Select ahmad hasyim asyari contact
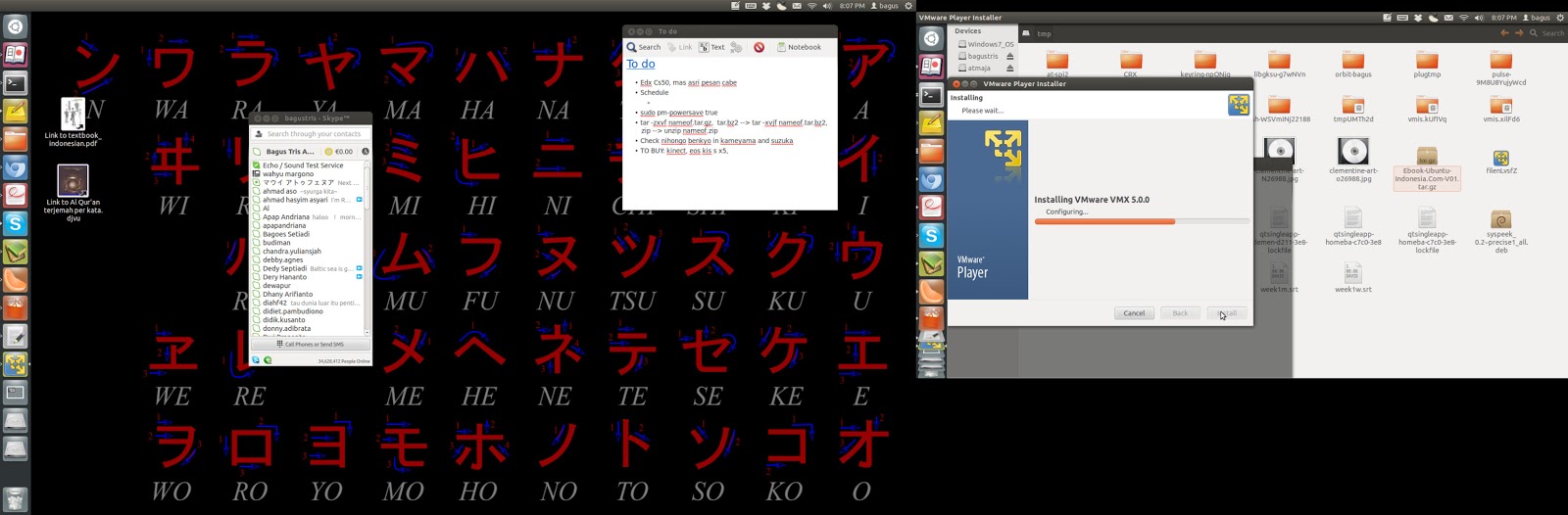Screen dimensions: 1568x515 click(x=308, y=200)
